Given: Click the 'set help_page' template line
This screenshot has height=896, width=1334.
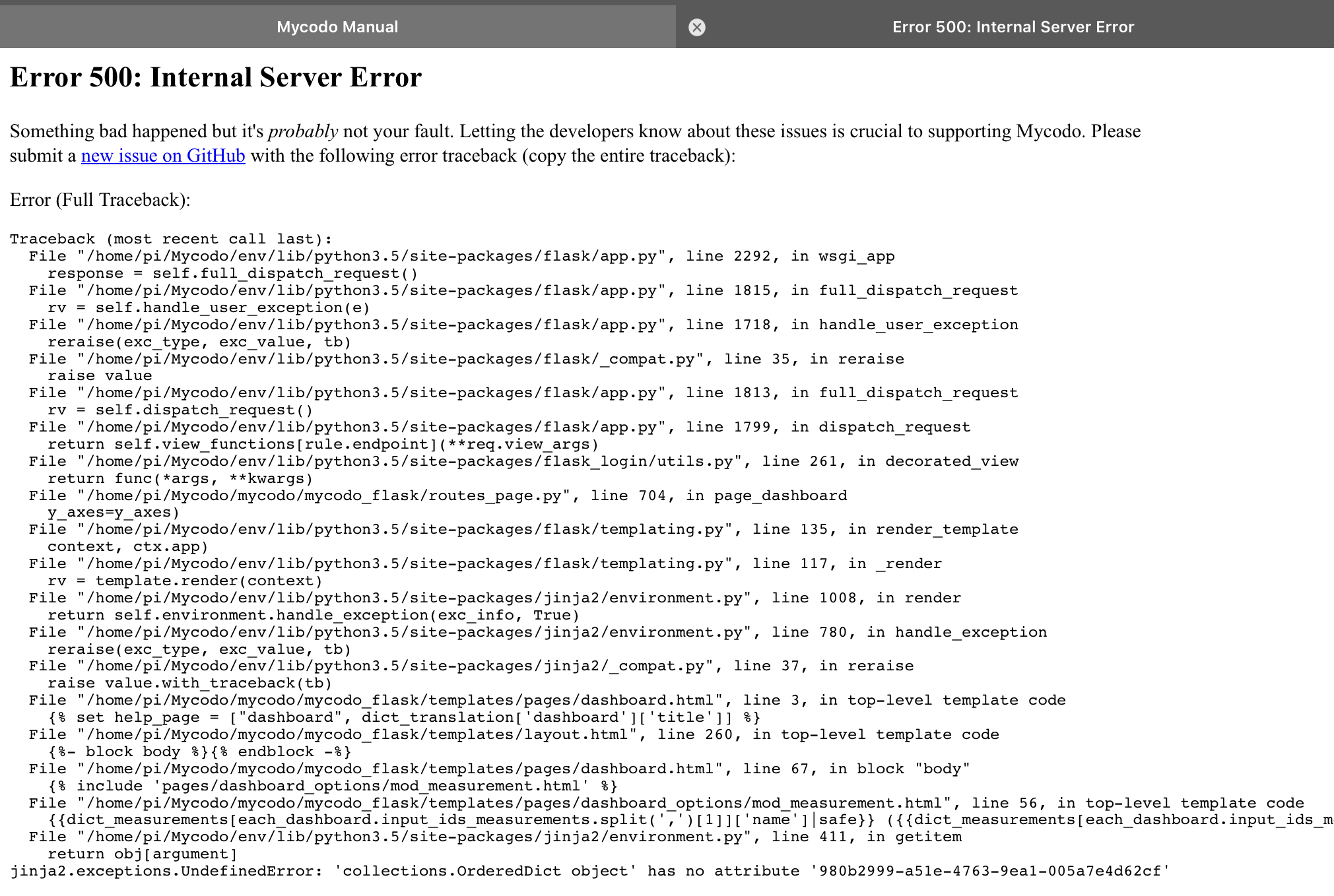Looking at the screenshot, I should tap(404, 717).
